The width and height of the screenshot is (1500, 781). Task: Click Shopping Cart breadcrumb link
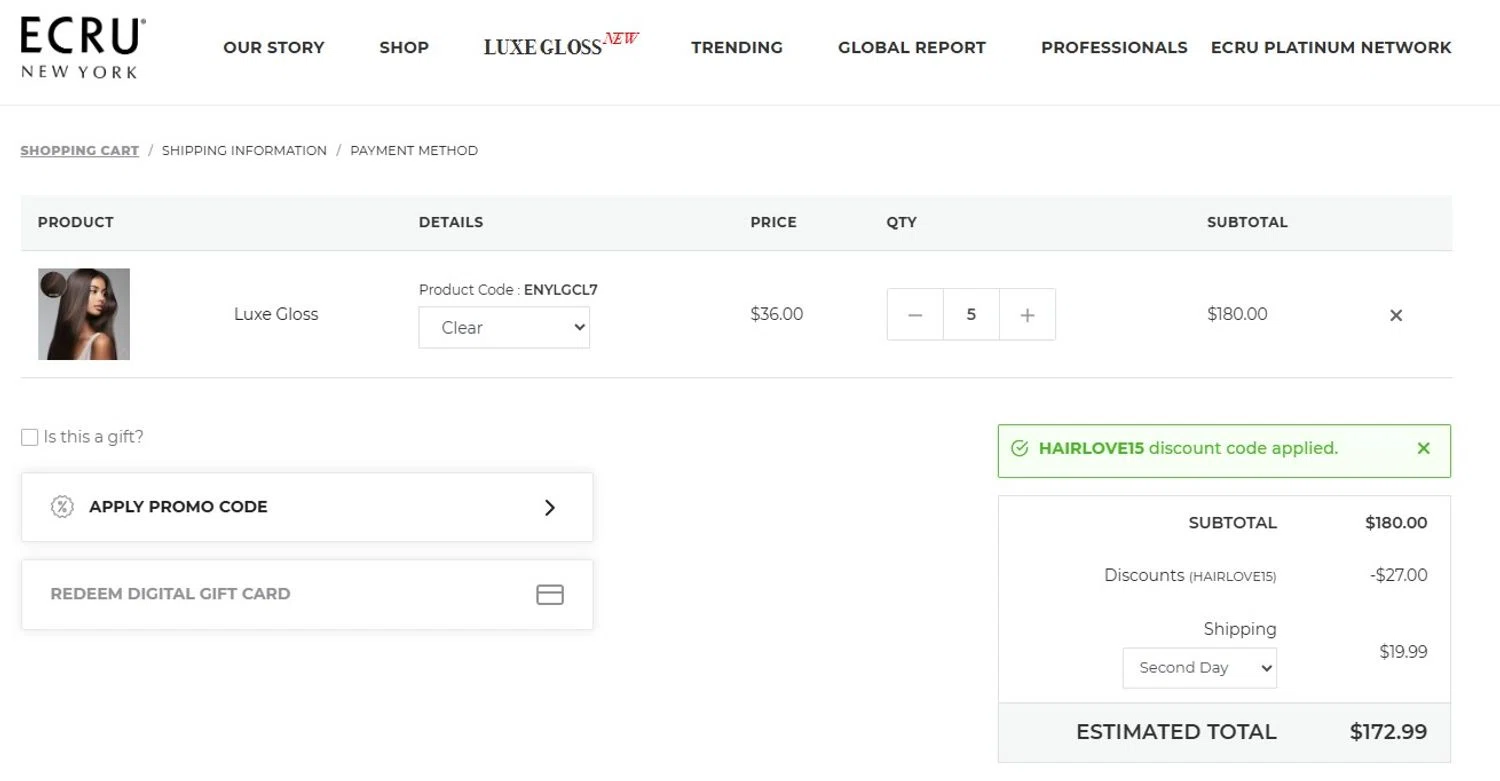point(80,150)
